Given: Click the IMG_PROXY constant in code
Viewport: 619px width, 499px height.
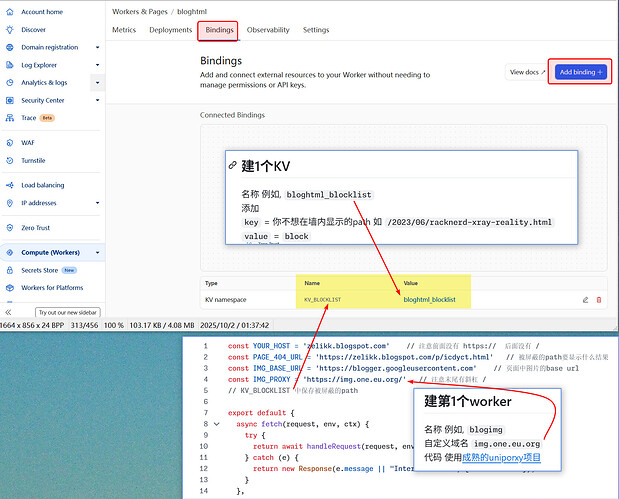Looking at the screenshot, I should [271, 379].
